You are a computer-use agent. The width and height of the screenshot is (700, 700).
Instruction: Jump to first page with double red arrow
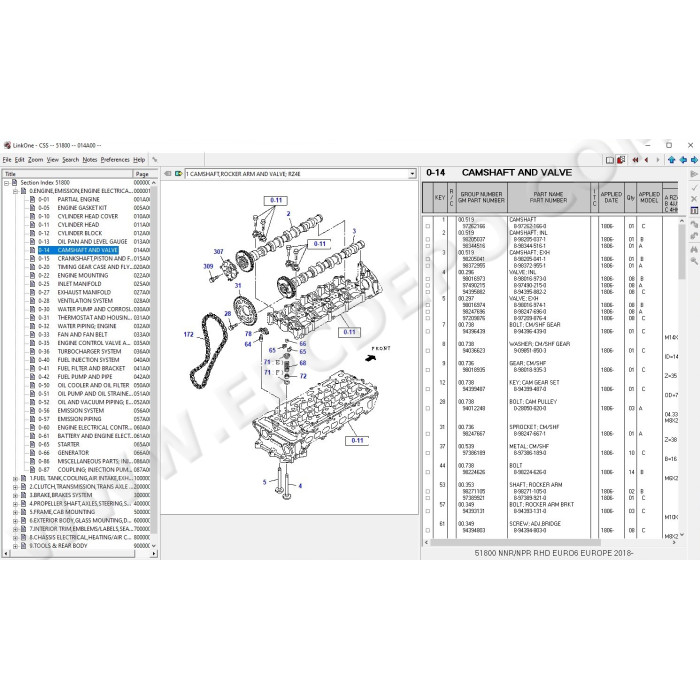[635, 160]
